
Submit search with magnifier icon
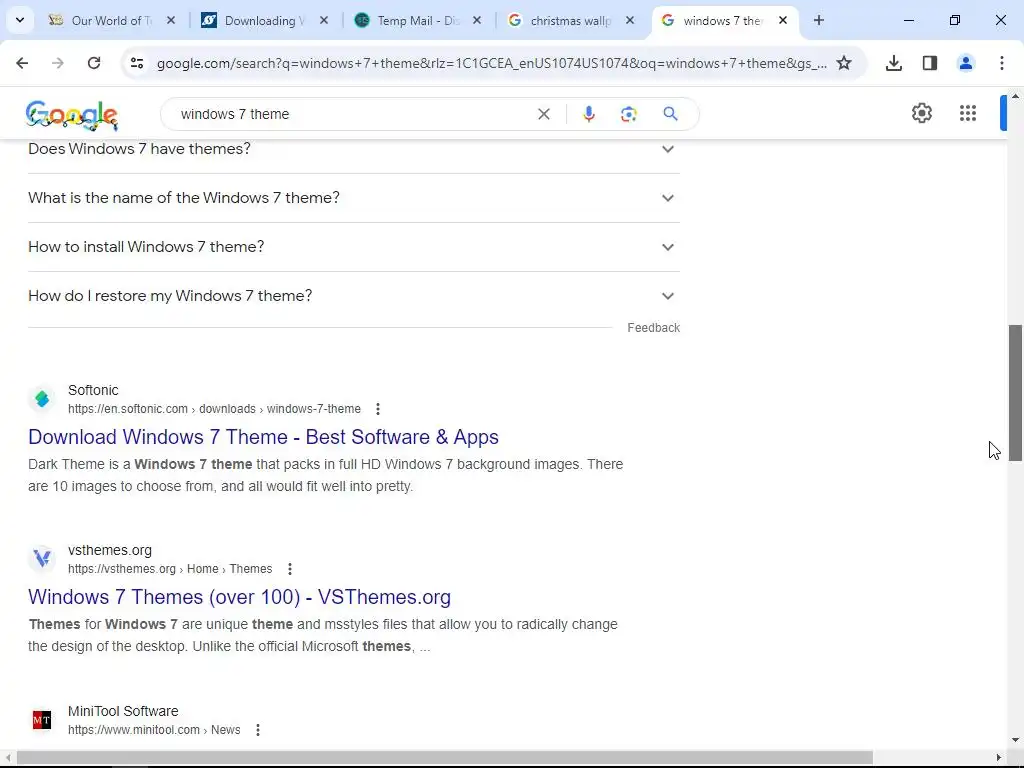[x=670, y=114]
